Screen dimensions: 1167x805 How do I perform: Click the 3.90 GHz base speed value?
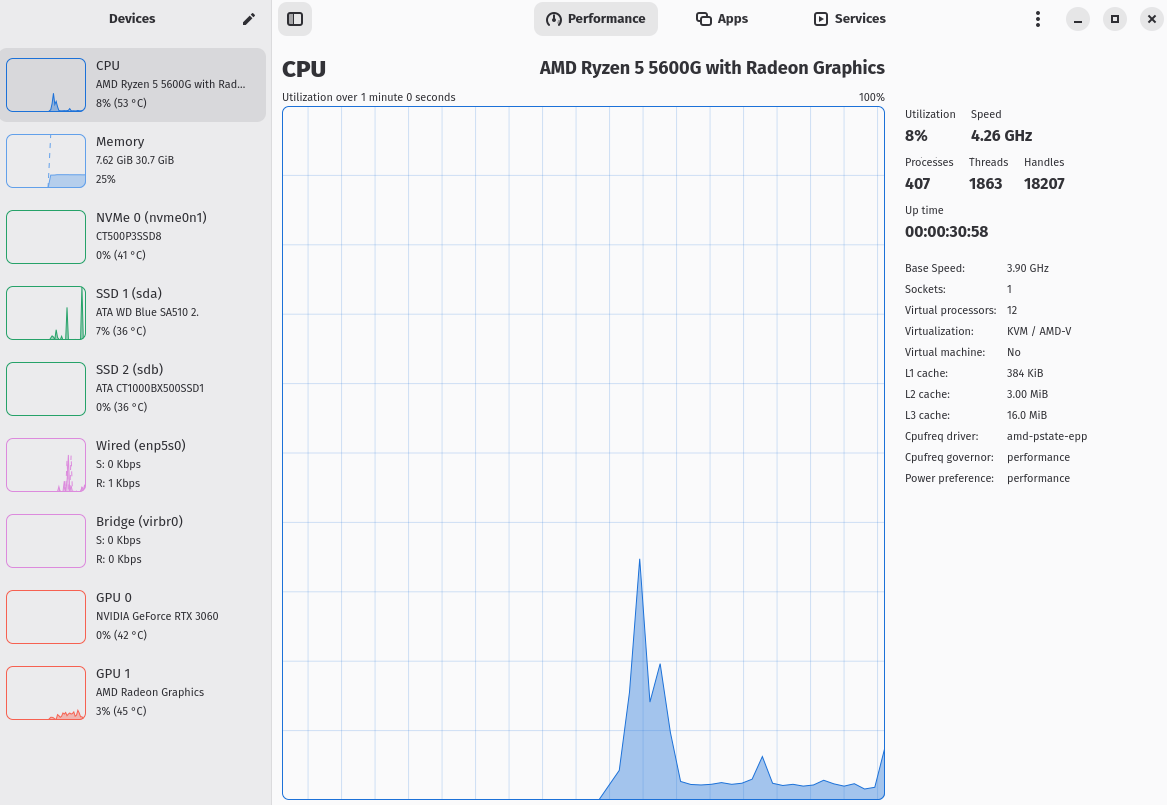[1028, 268]
